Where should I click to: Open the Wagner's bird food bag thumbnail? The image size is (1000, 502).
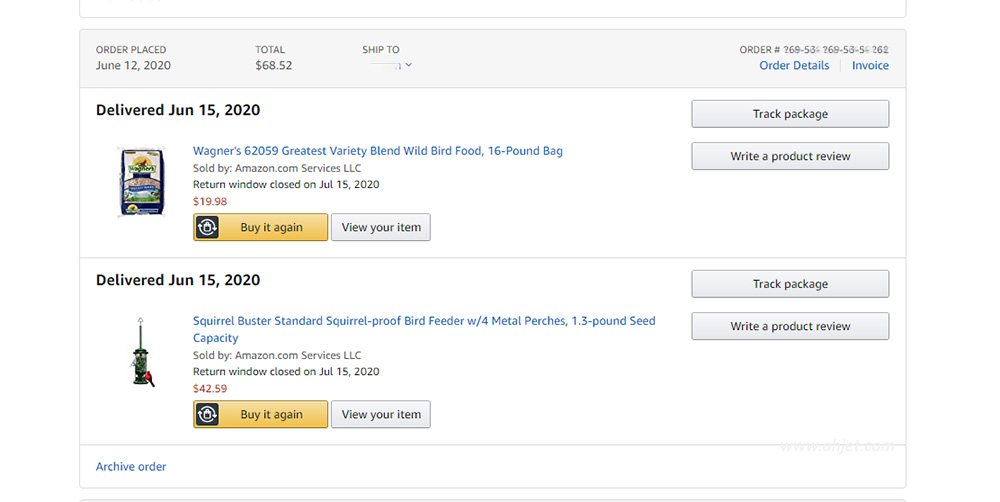[x=142, y=182]
